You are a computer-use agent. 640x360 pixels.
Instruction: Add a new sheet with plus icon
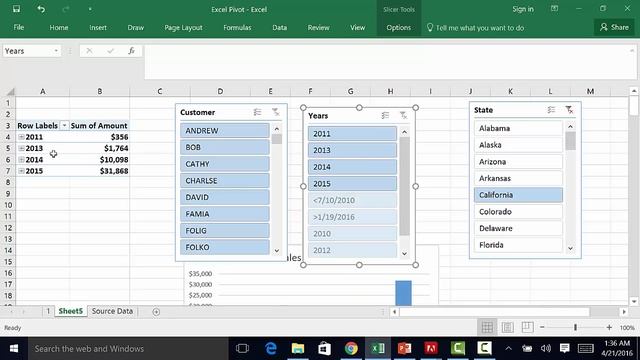pos(156,312)
